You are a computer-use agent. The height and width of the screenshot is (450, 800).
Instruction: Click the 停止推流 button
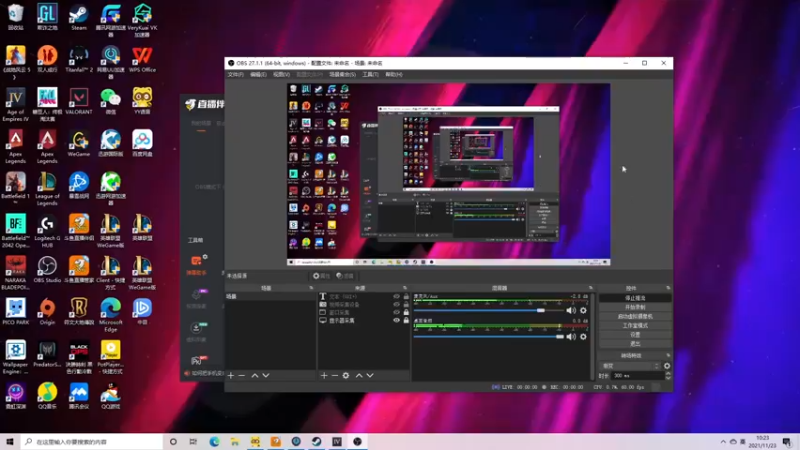[x=635, y=298]
